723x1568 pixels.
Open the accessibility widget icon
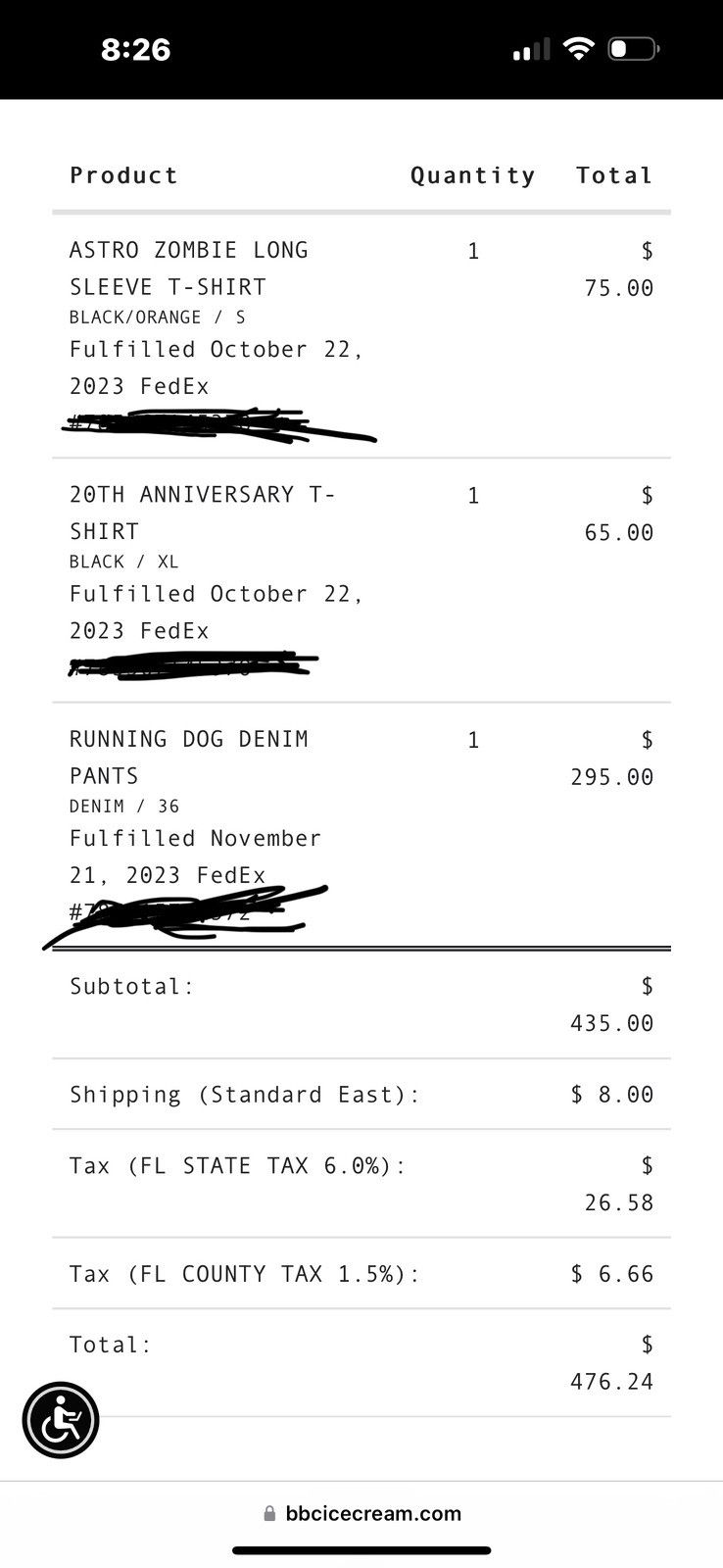point(61,1420)
